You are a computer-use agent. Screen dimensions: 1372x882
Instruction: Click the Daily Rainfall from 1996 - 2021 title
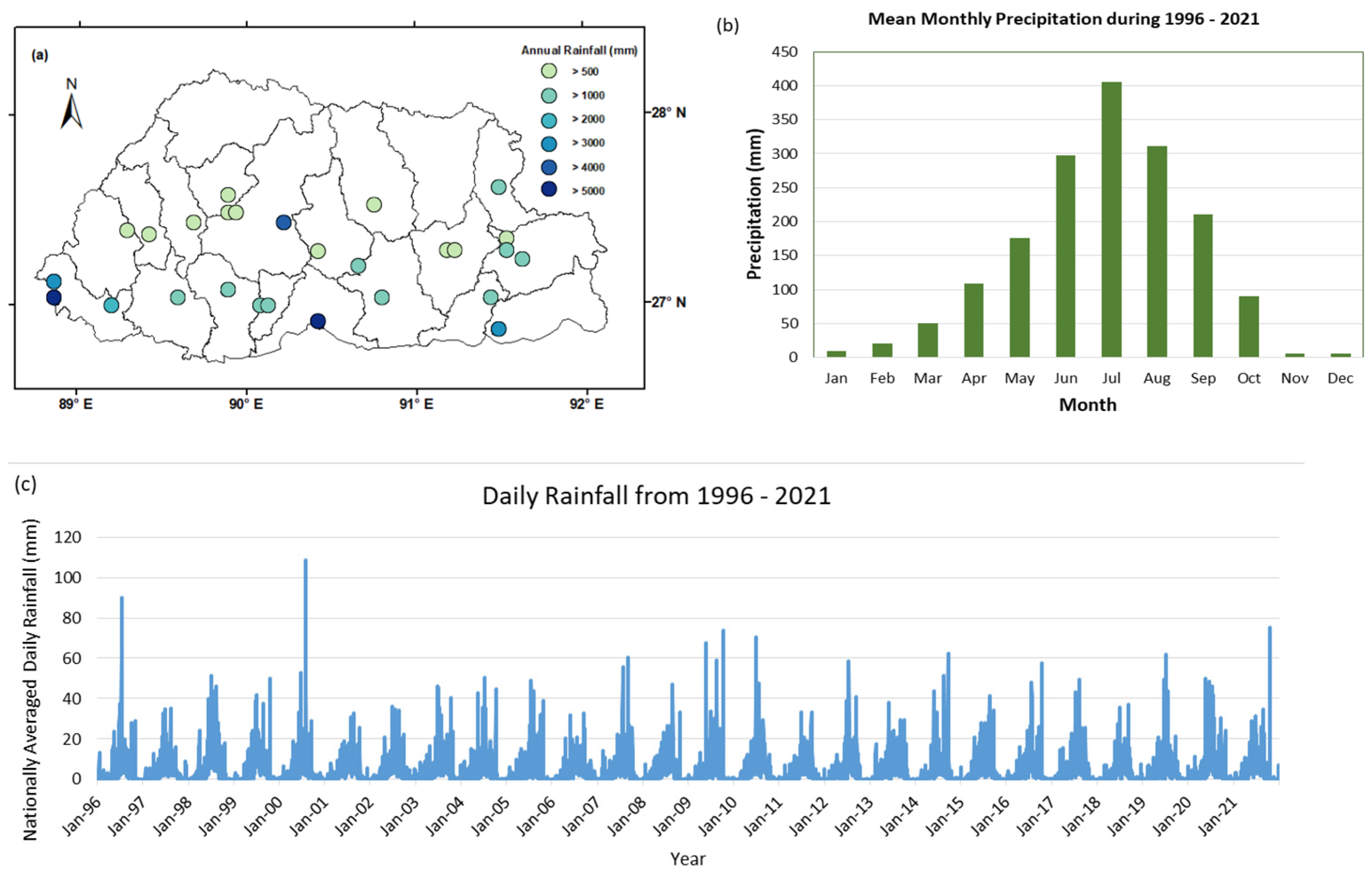(x=656, y=496)
